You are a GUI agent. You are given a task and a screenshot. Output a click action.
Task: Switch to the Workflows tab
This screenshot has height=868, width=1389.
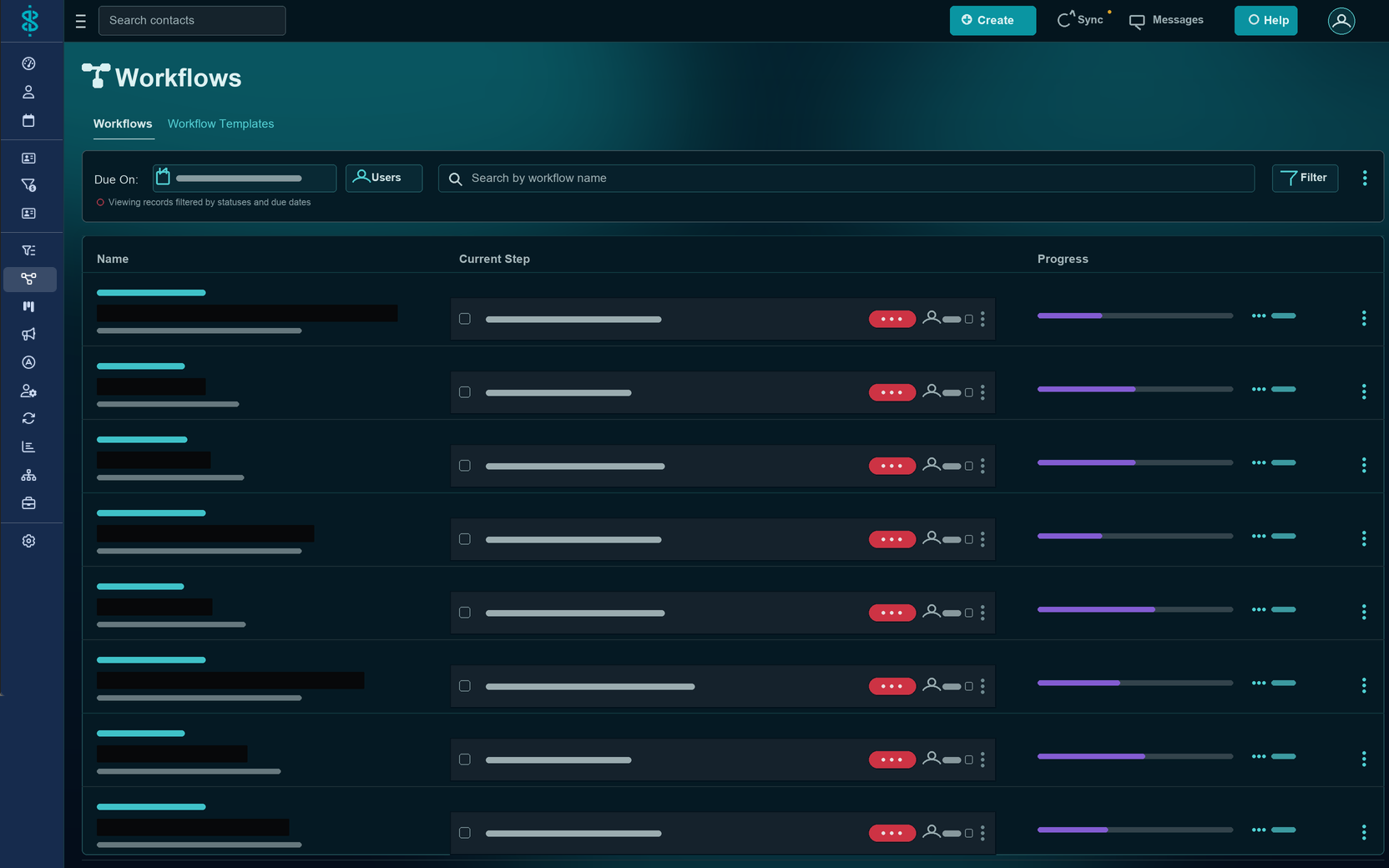(x=123, y=124)
